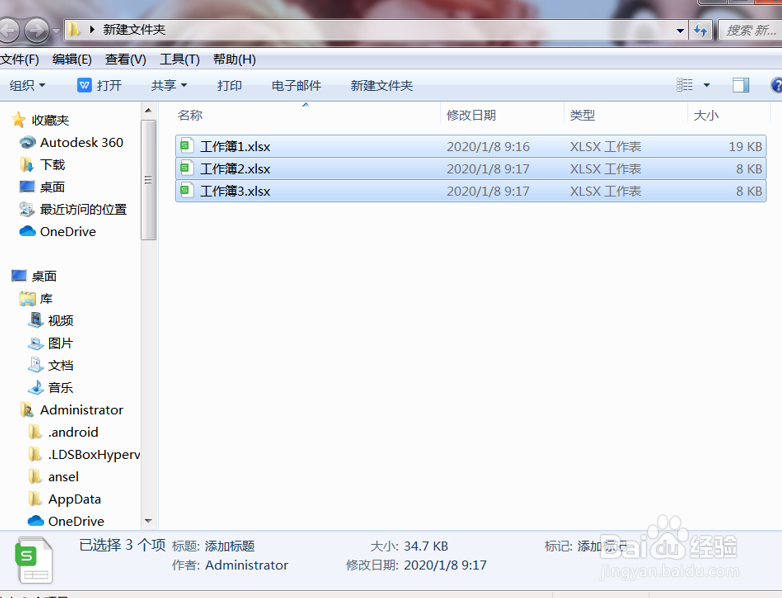Open the 文件(F) menu
The image size is (782, 598).
[19, 59]
